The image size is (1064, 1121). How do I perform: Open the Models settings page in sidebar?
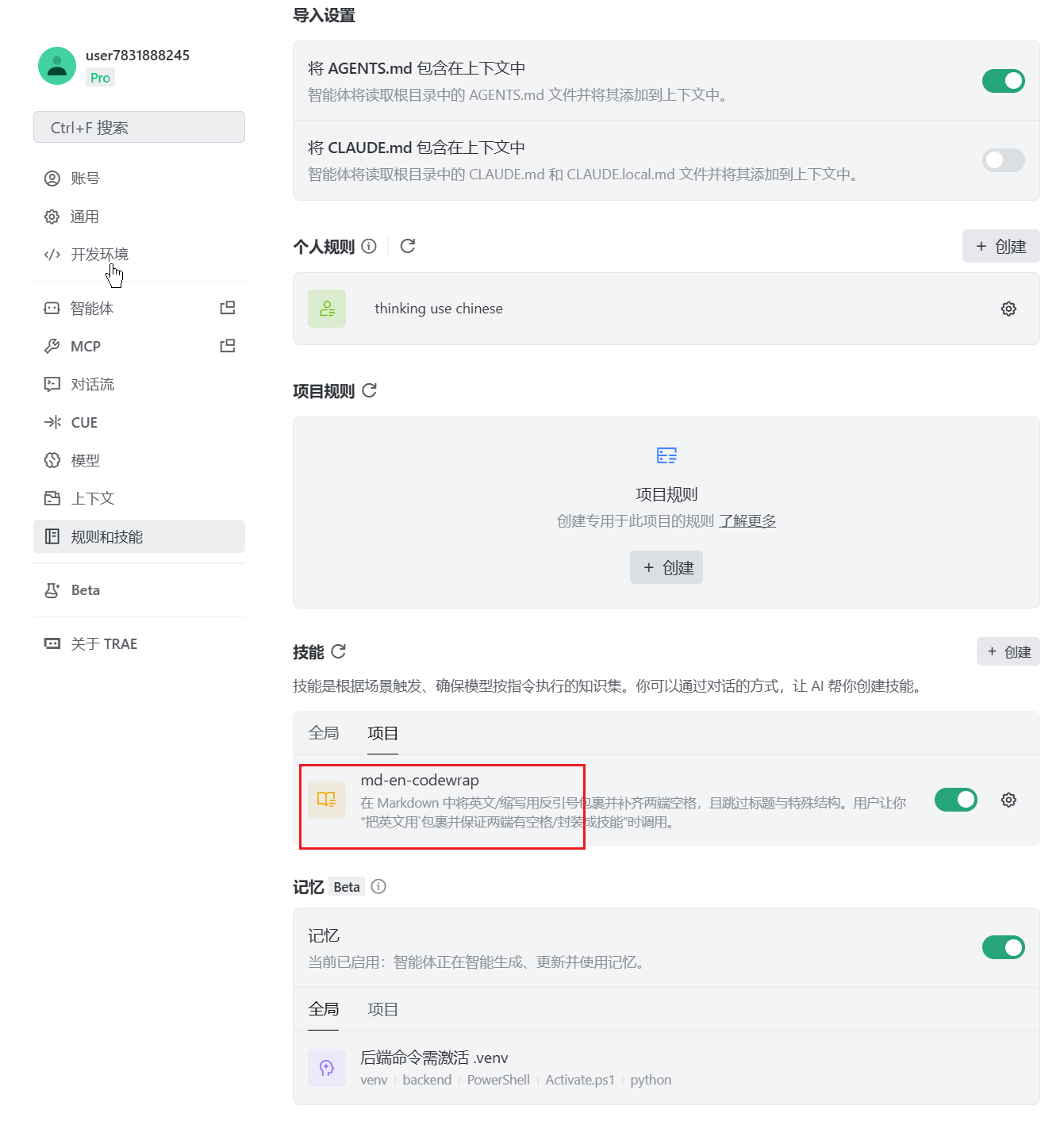coord(86,460)
